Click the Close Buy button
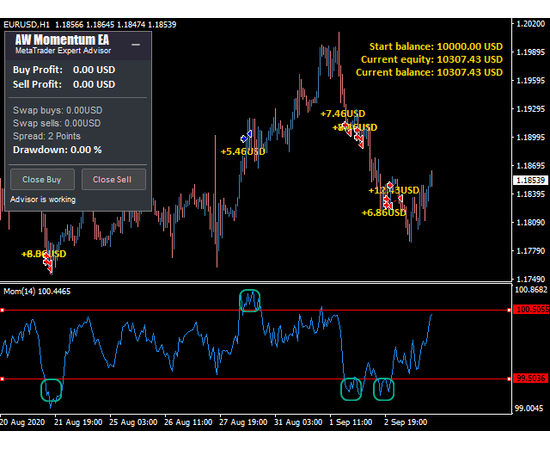The width and height of the screenshot is (550, 450). [42, 179]
